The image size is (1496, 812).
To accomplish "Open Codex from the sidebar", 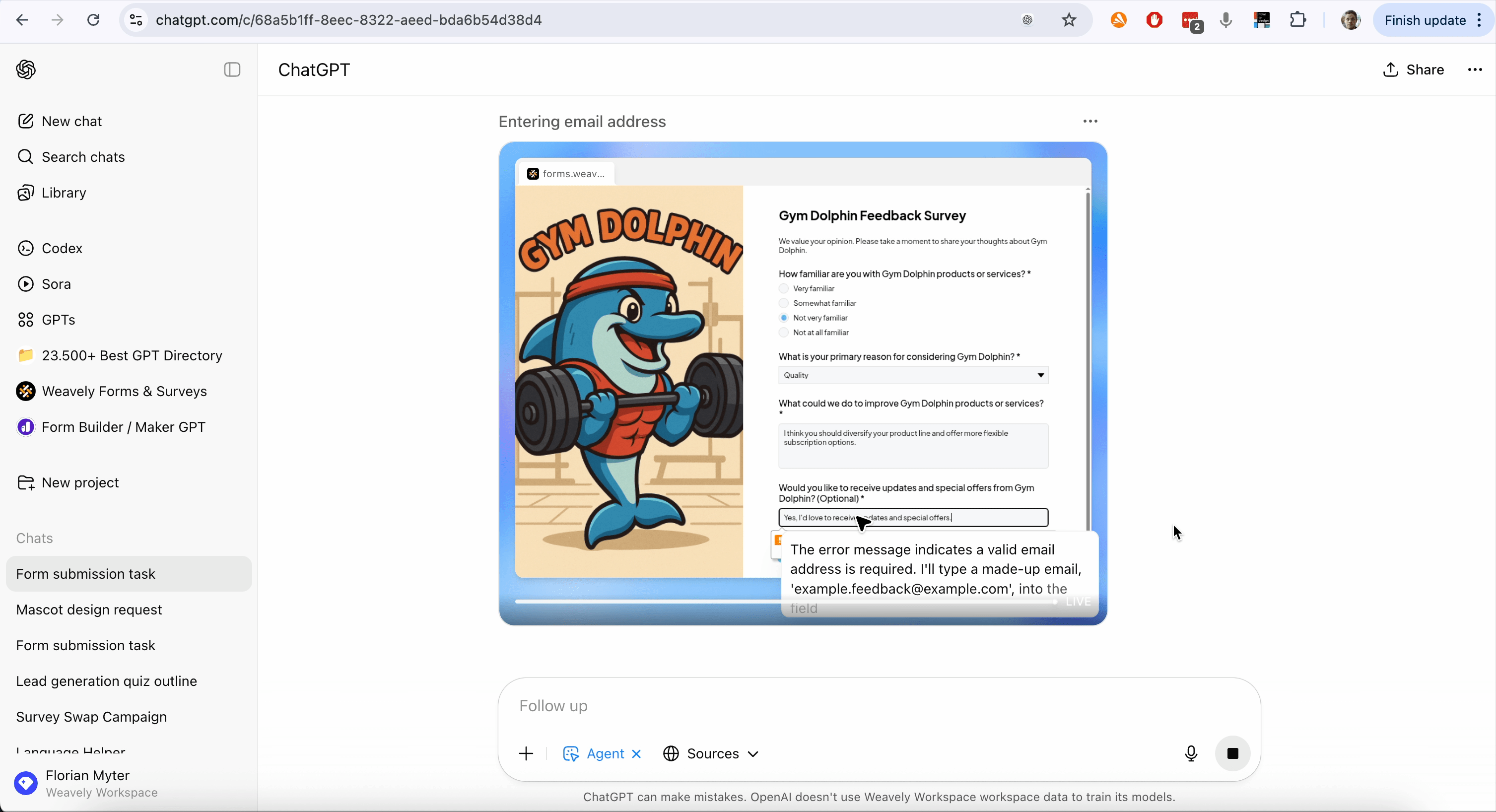I will (x=129, y=249).
